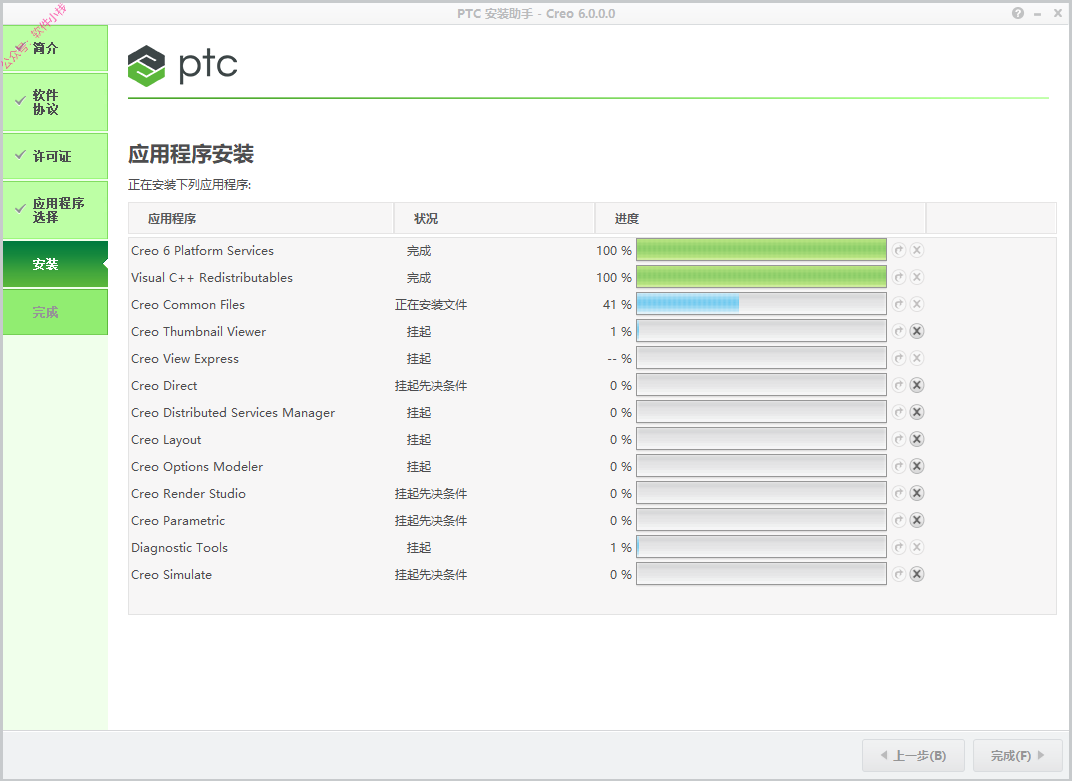The width and height of the screenshot is (1072, 781).
Task: Cancel the Creo Direct installation
Action: tap(917, 385)
